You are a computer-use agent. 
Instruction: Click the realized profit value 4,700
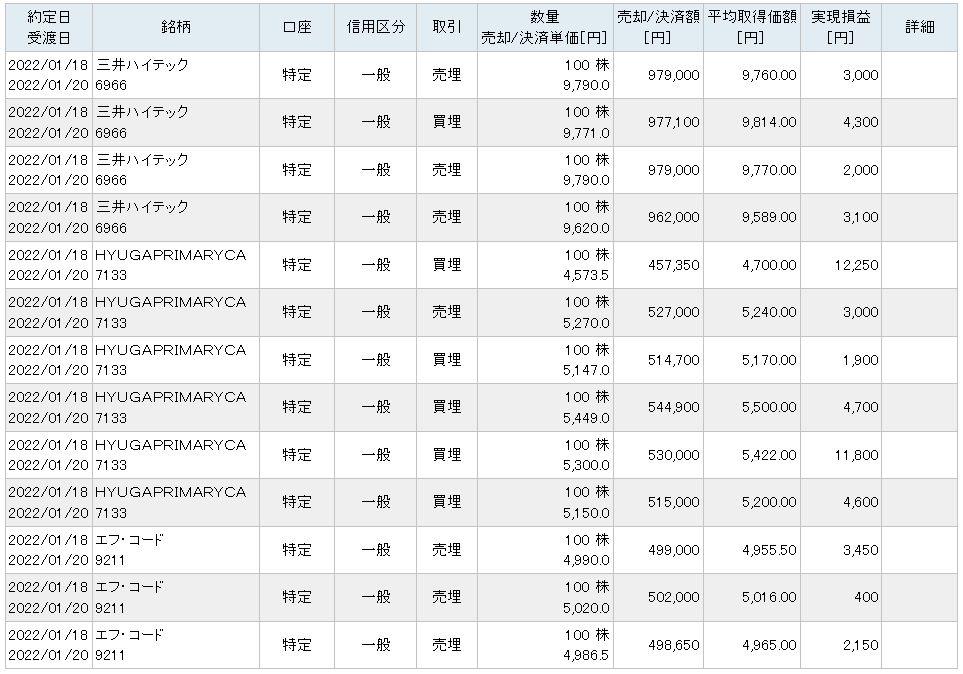pos(860,407)
